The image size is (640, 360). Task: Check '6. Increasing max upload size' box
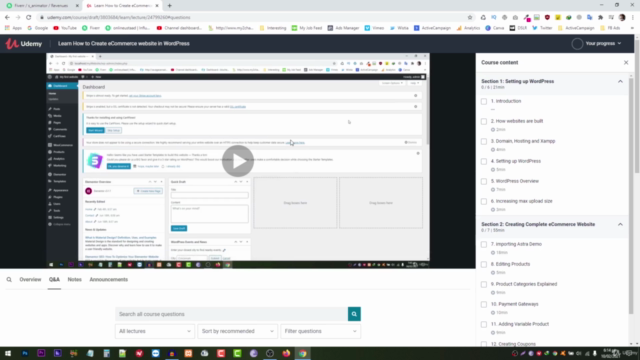(484, 201)
